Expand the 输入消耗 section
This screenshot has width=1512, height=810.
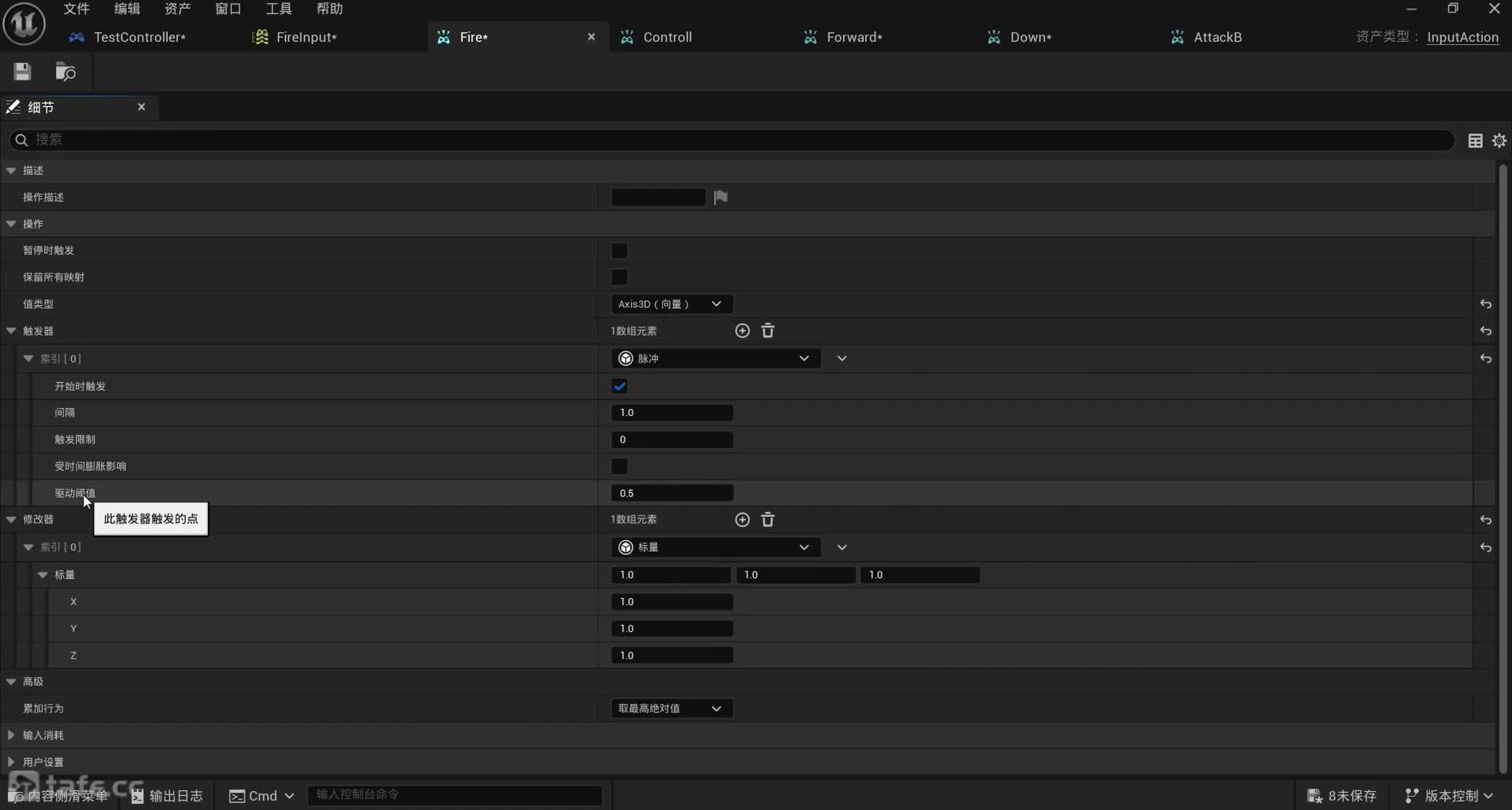point(11,735)
